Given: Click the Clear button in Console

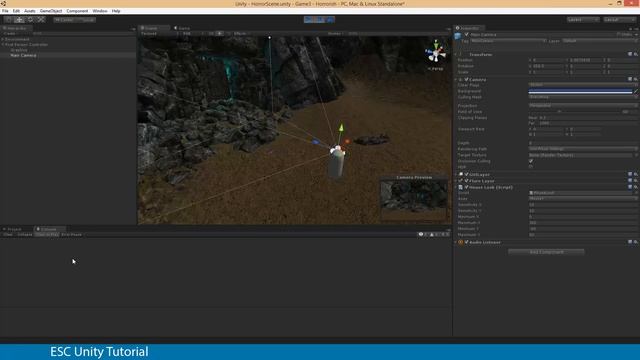Looking at the screenshot, I should click(8, 235).
